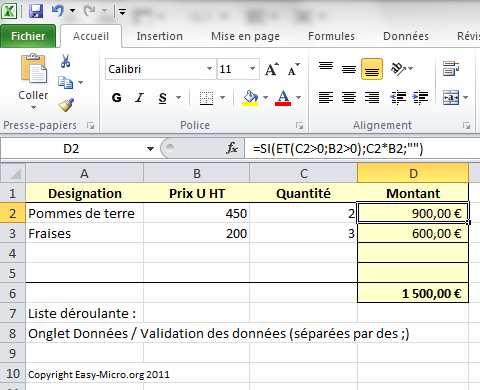Open the Name Box dropdown arrow
This screenshot has height=390, width=480.
coord(150,149)
